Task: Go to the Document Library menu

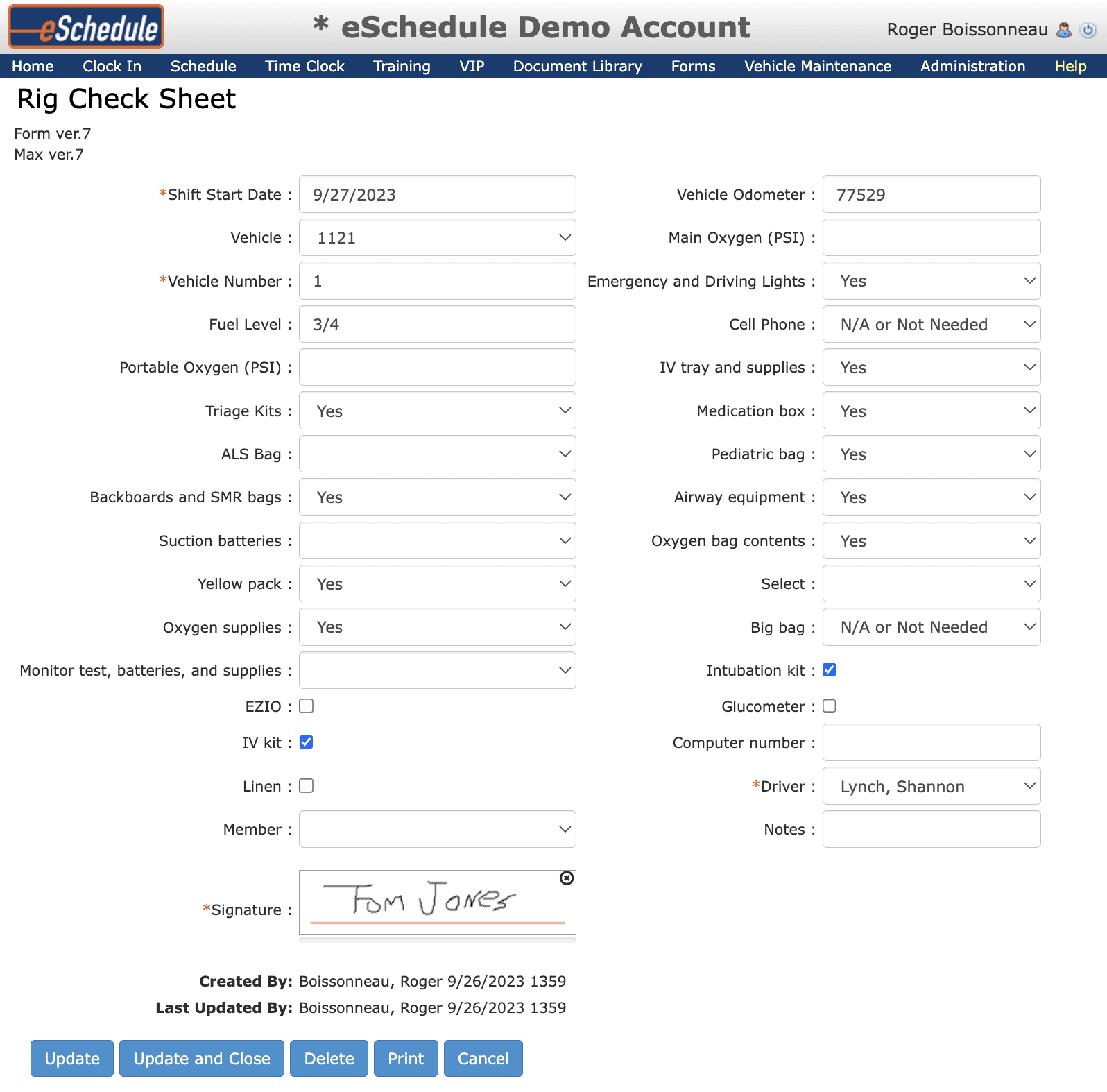Action: click(x=578, y=67)
